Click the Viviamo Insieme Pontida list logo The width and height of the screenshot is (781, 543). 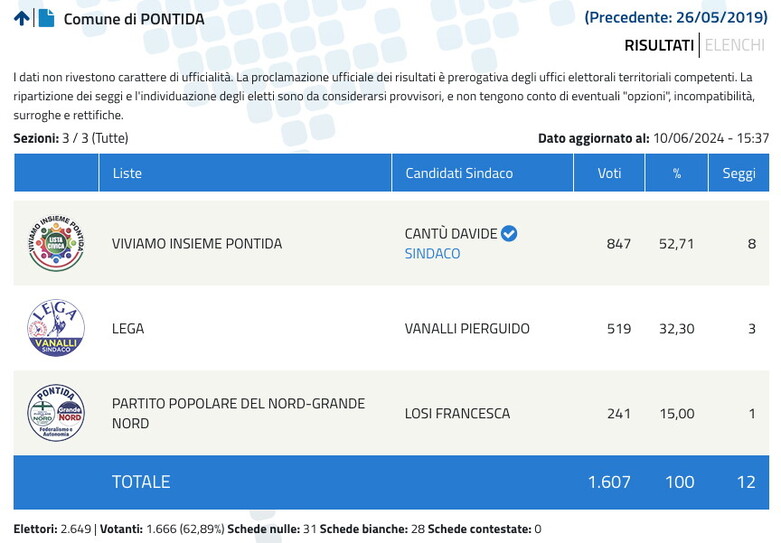tap(56, 243)
